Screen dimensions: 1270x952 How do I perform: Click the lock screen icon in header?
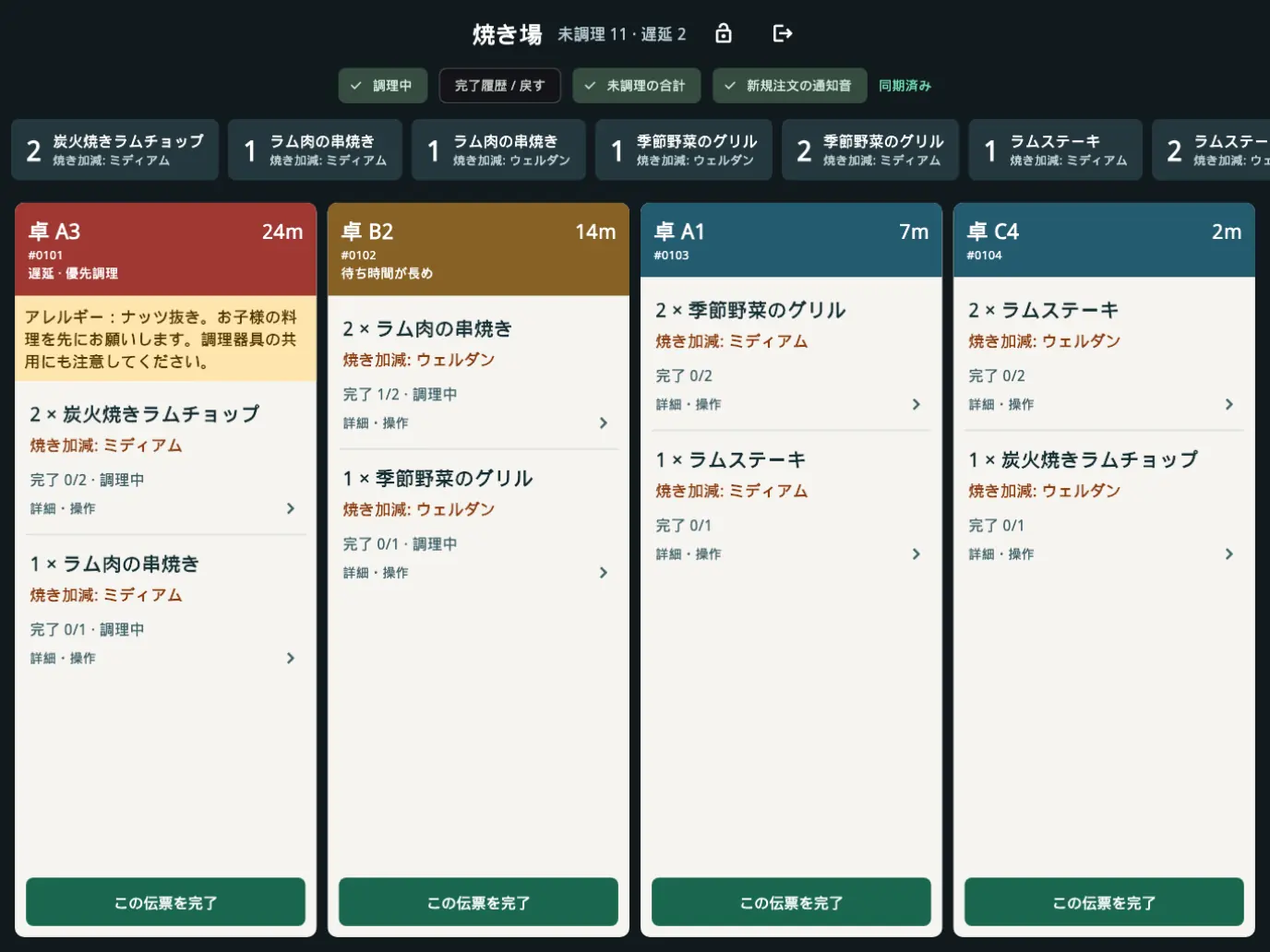click(x=724, y=34)
